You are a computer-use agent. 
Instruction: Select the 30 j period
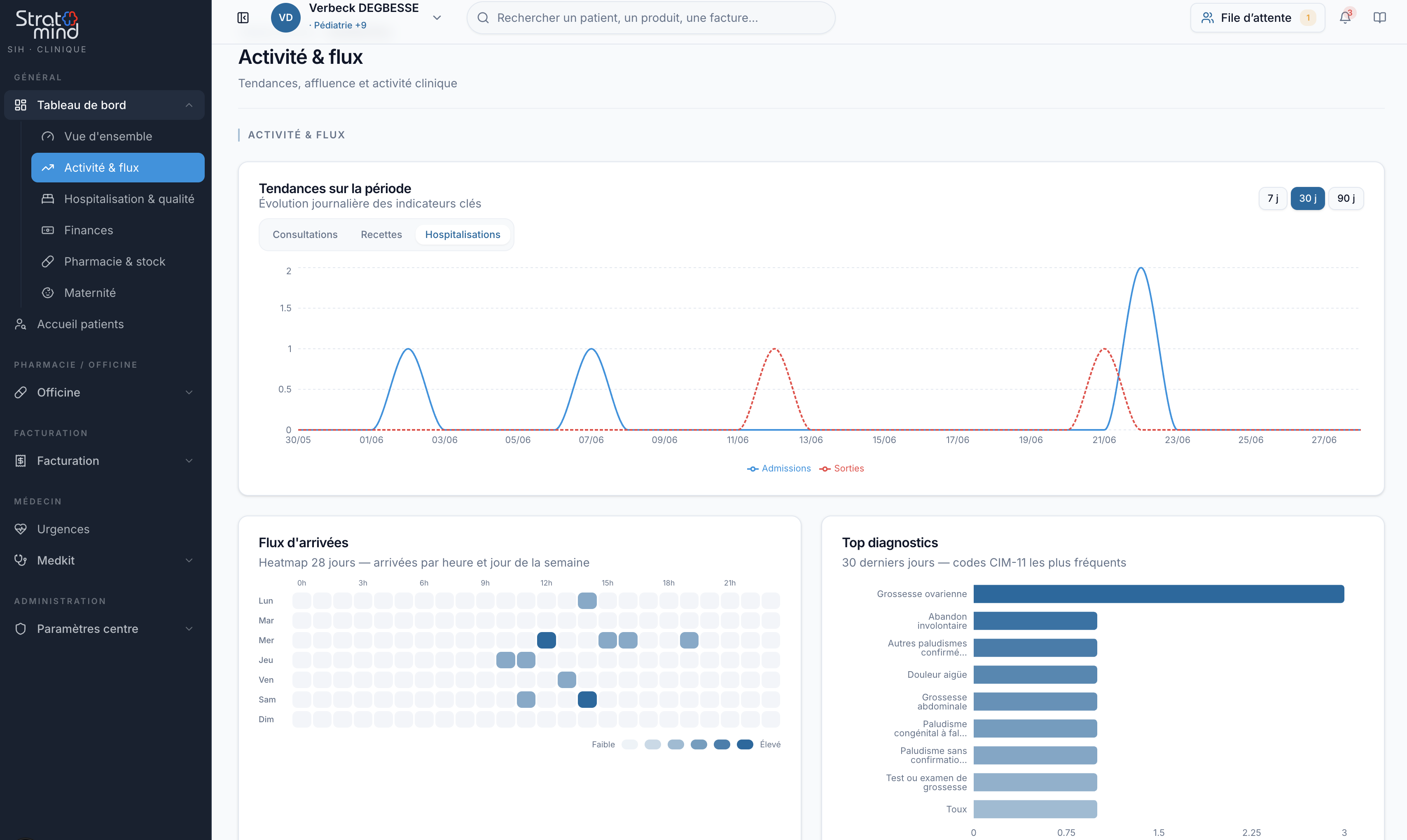(x=1307, y=198)
